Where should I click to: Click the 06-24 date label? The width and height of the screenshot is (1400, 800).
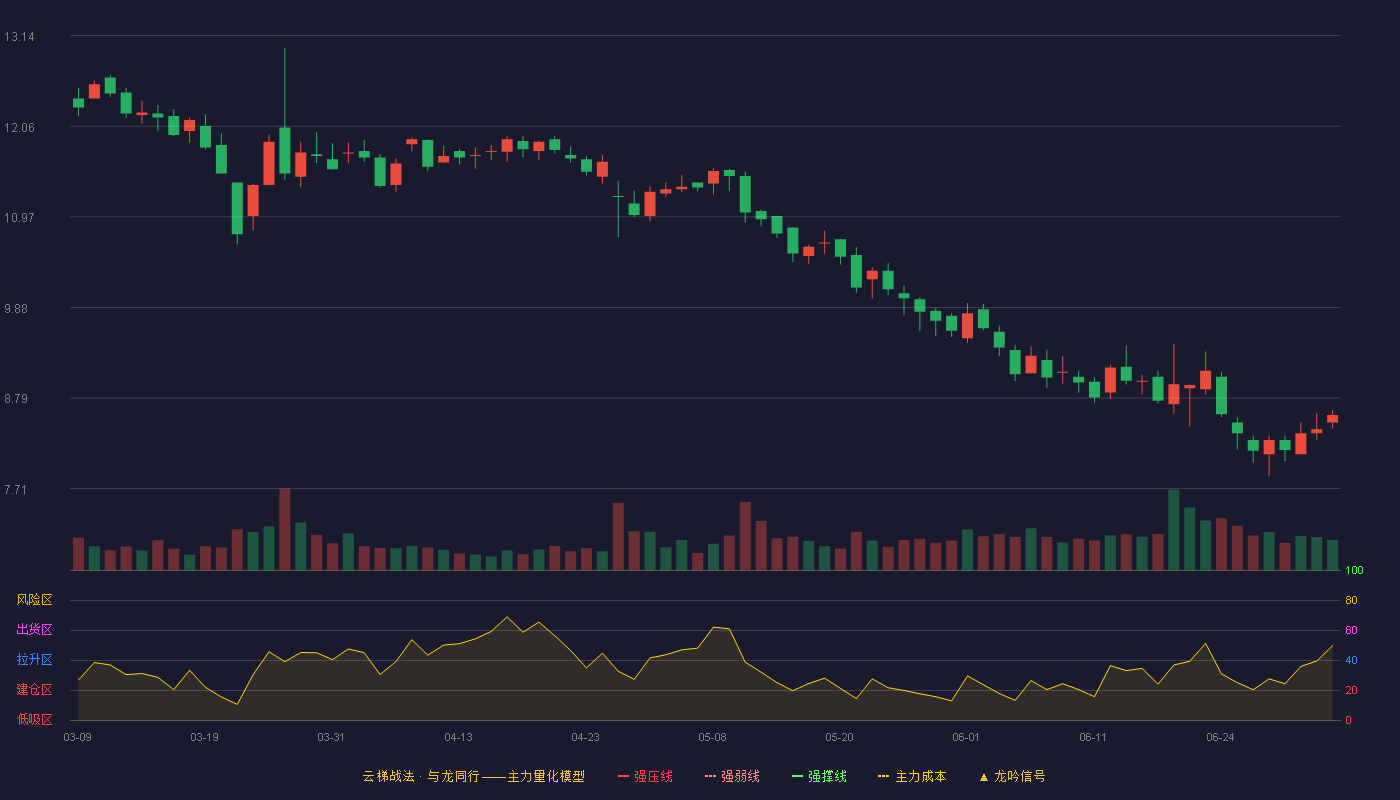coord(1220,737)
